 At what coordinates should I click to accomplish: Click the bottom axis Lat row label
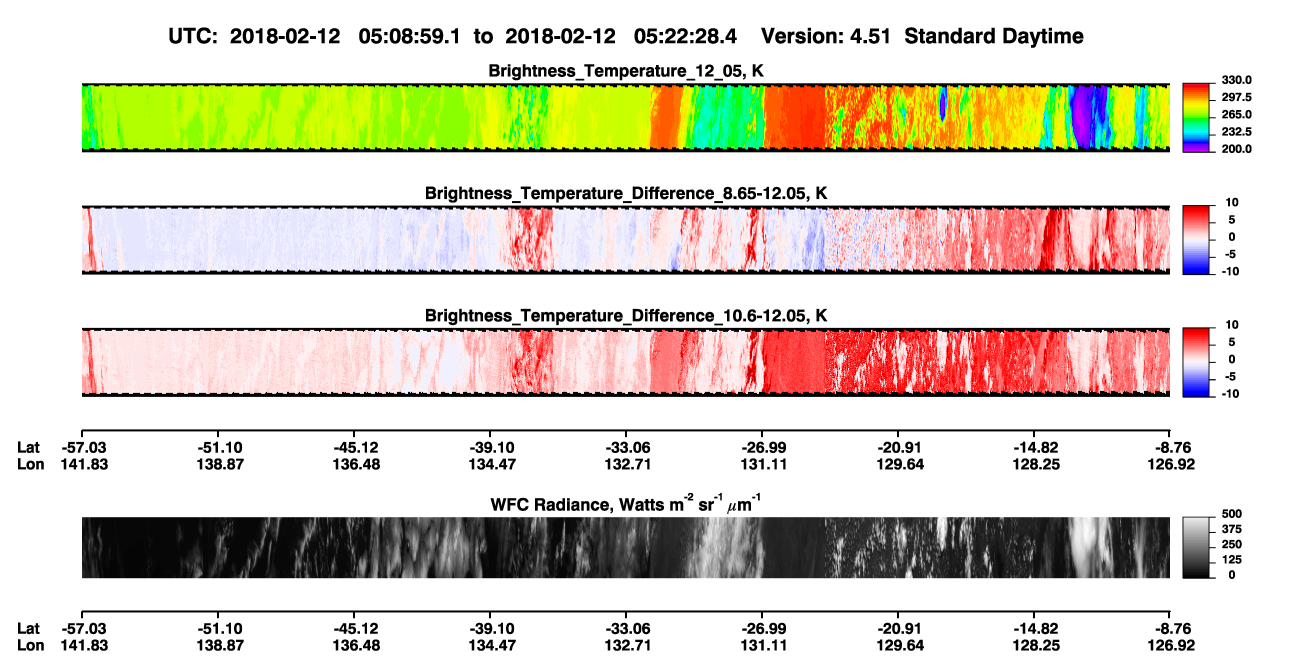tap(29, 629)
